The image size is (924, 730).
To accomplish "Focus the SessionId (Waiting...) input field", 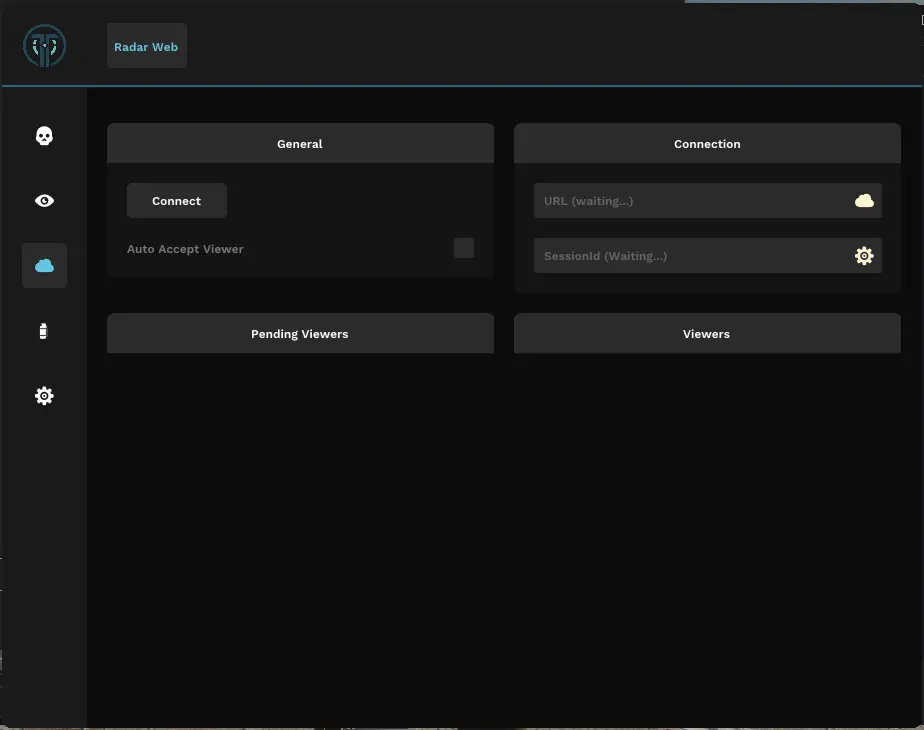I will click(x=708, y=256).
